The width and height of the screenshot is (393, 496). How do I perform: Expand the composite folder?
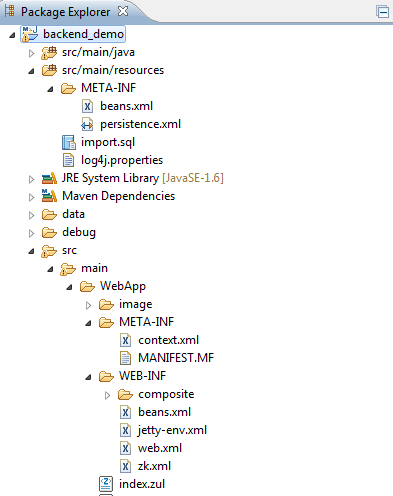[x=107, y=395]
